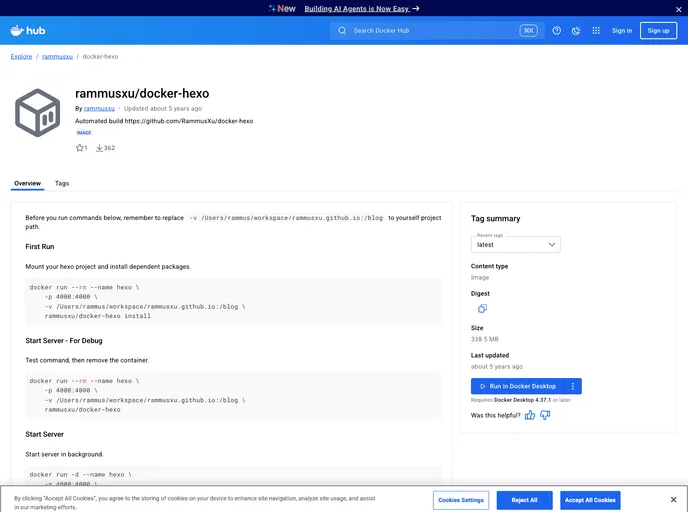Open the help question mark icon
Image resolution: width=688 pixels, height=512 pixels.
(556, 31)
